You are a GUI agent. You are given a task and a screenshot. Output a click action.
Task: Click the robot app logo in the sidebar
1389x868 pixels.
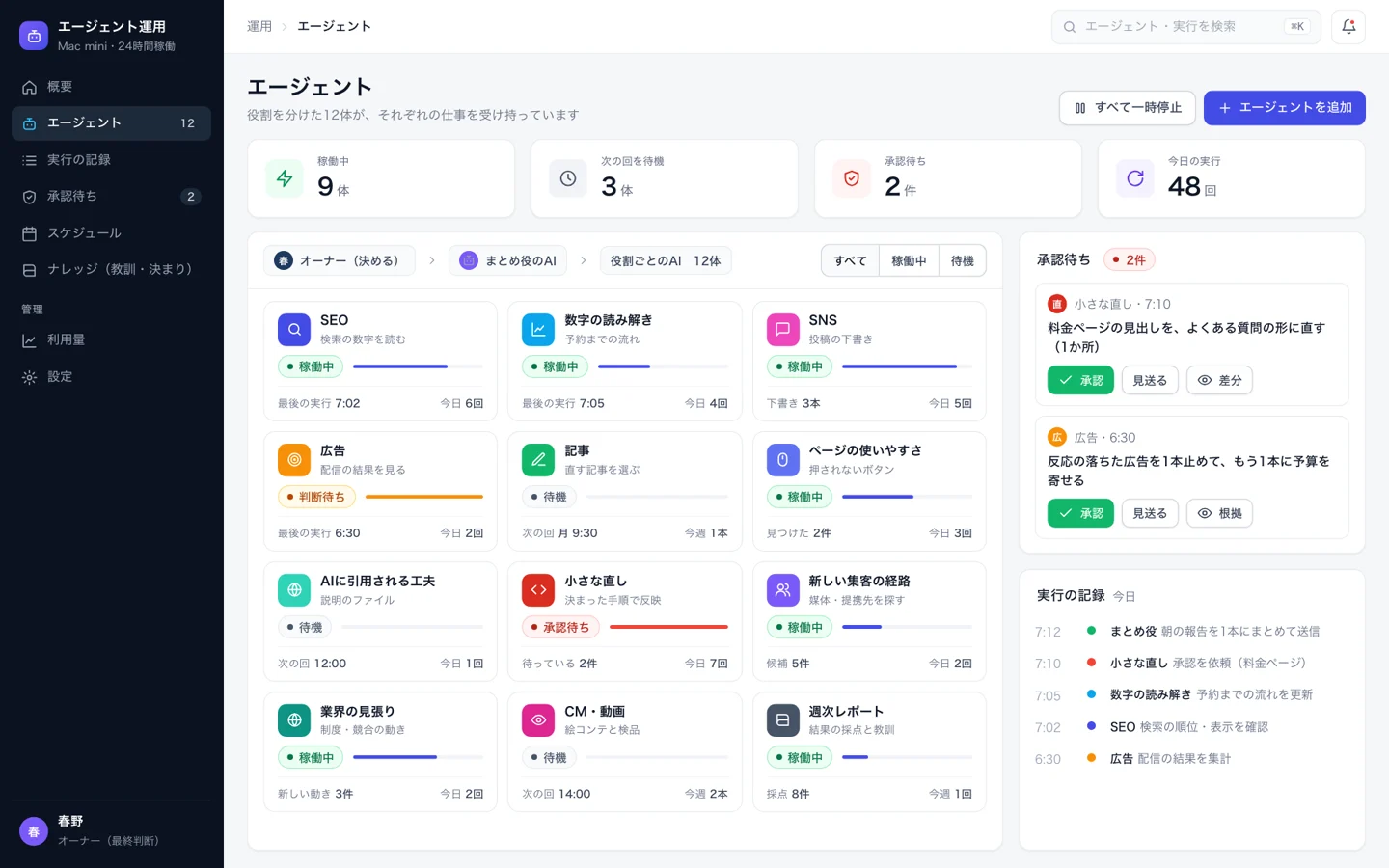pyautogui.click(x=34, y=36)
